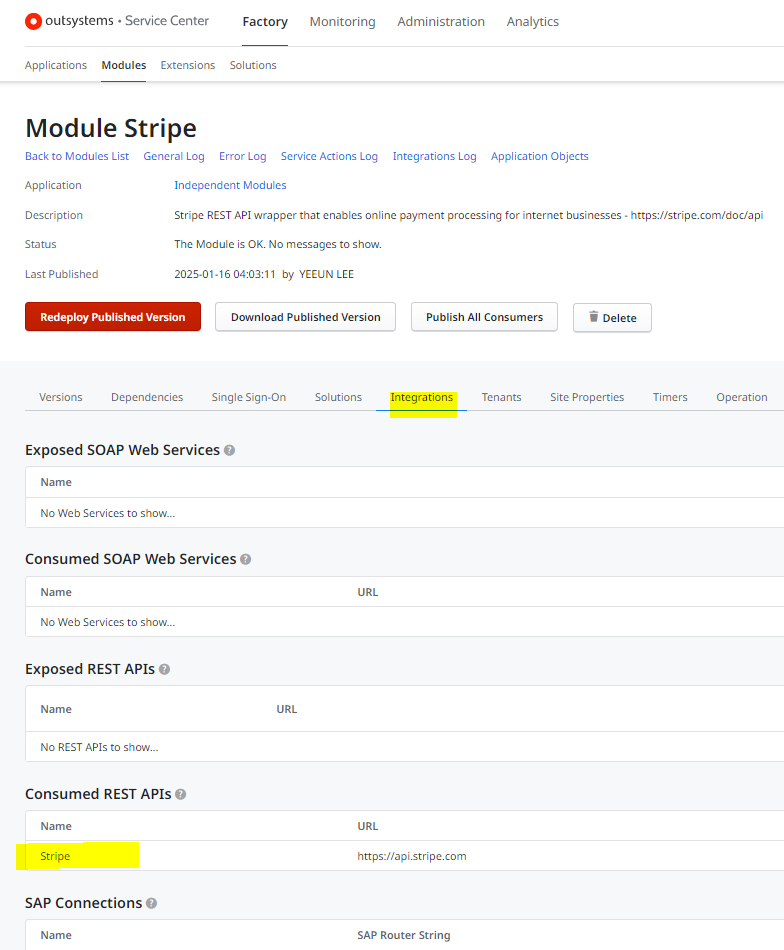This screenshot has height=950, width=784.
Task: Switch to the Timers tab
Action: 669,397
